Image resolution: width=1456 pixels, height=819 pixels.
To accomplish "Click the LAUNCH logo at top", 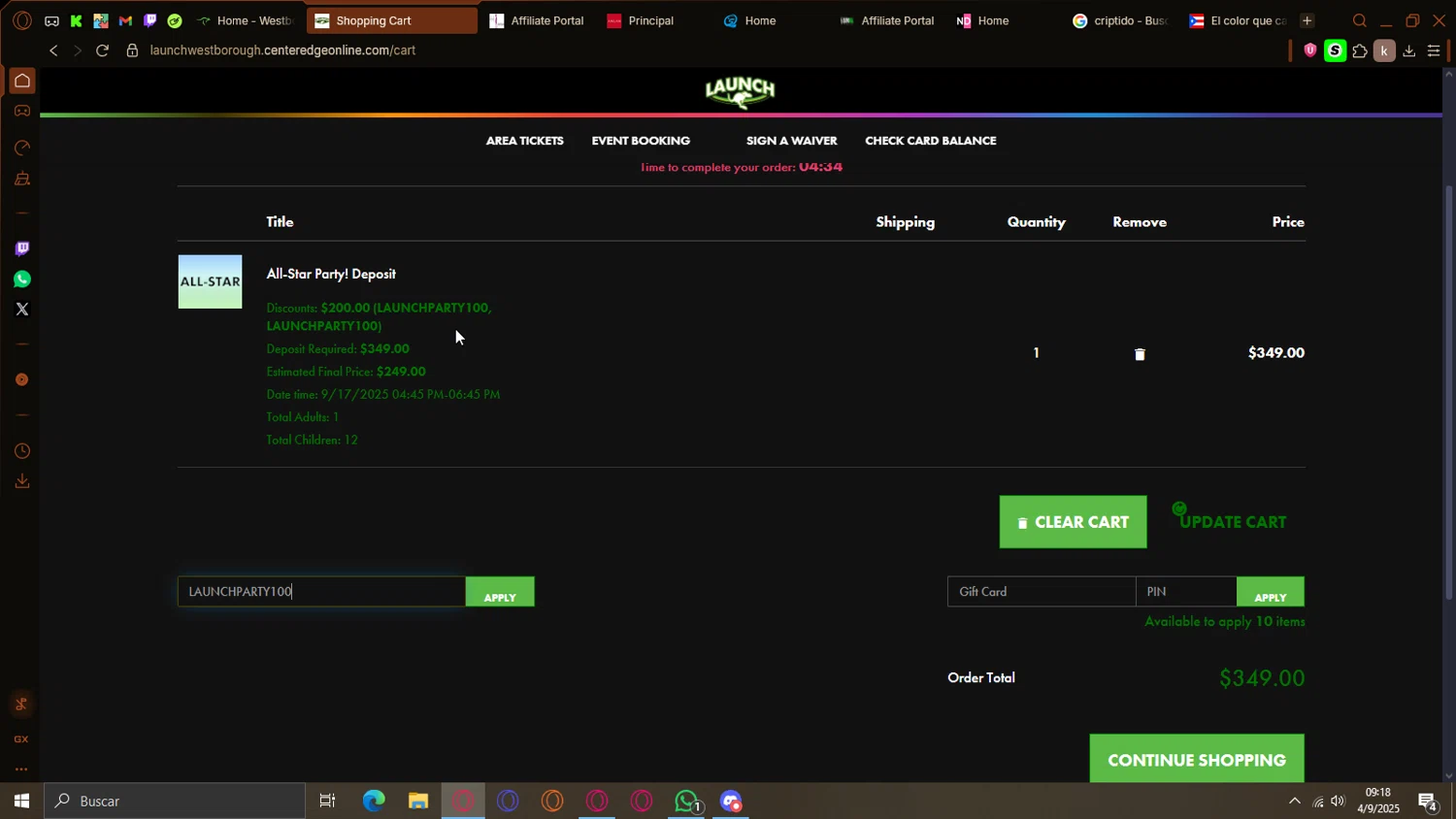I will [740, 91].
